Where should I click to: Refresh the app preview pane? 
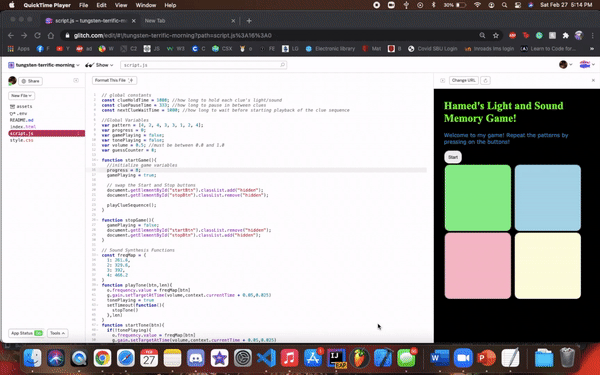[486, 80]
